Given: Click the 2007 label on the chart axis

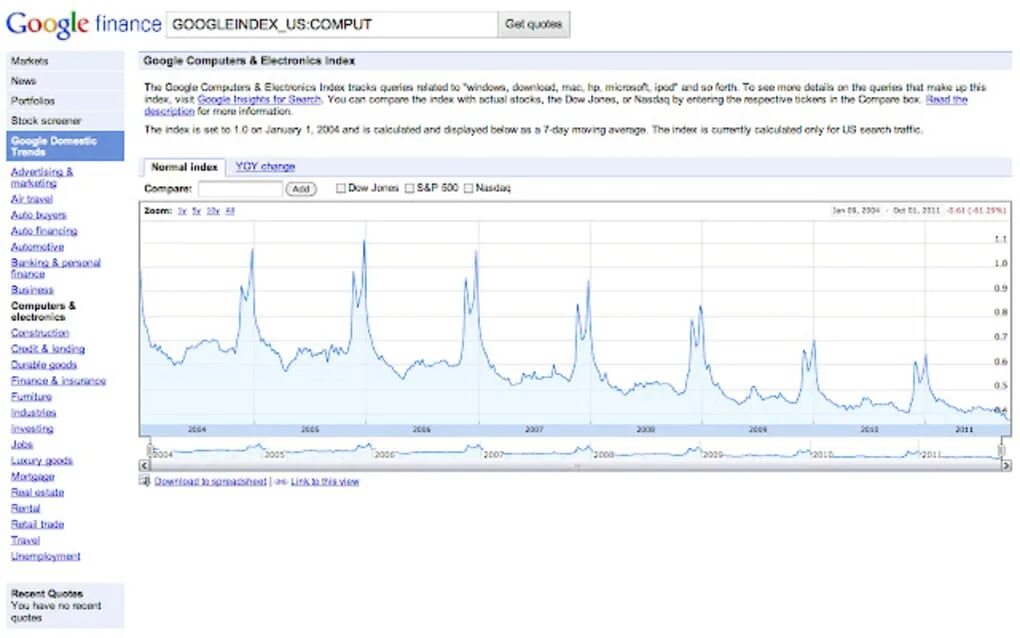Looking at the screenshot, I should point(534,430).
